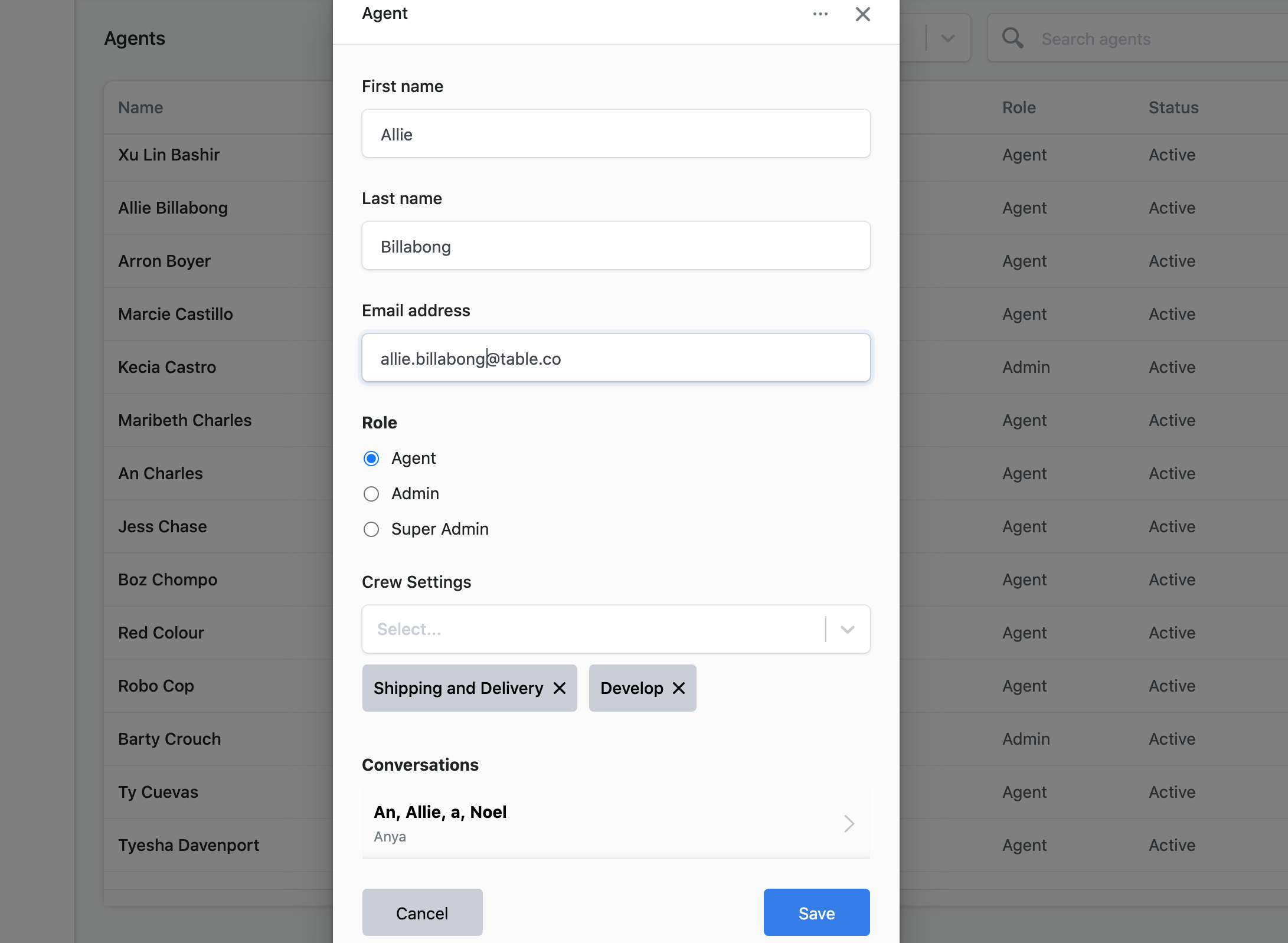The width and height of the screenshot is (1288, 943).
Task: Open the conversation chevron for An, Allie, a, Noel
Action: pos(849,823)
